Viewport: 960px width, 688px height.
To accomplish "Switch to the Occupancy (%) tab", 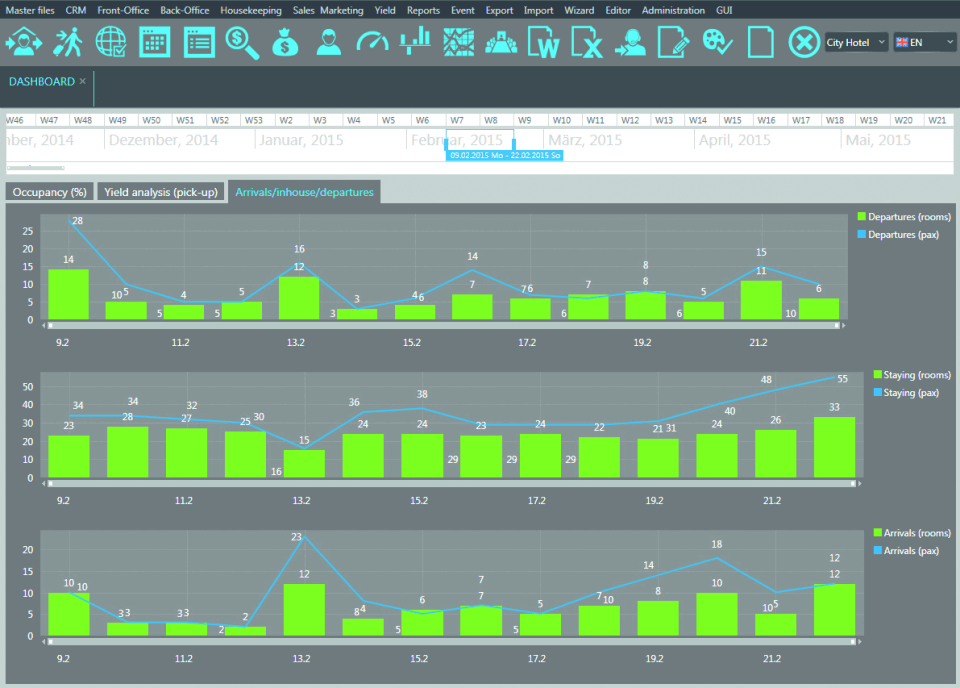I will pyautogui.click(x=49, y=192).
